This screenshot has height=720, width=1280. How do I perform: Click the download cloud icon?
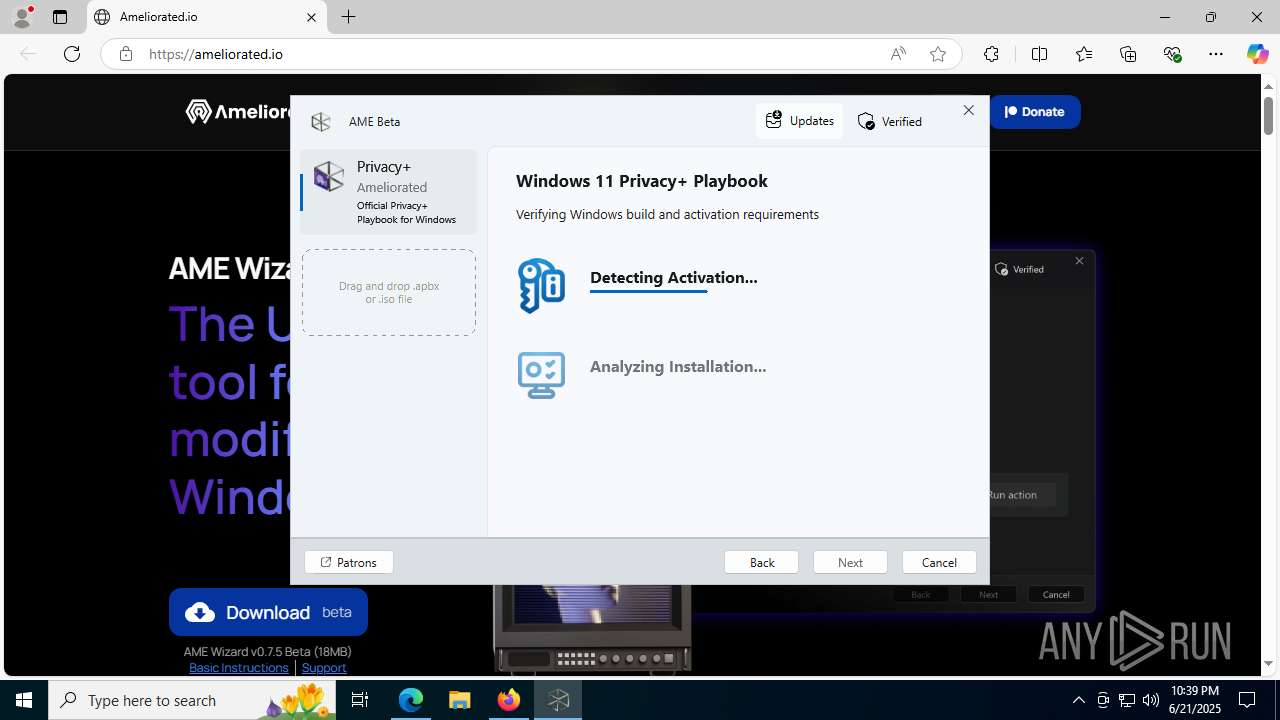(x=200, y=613)
